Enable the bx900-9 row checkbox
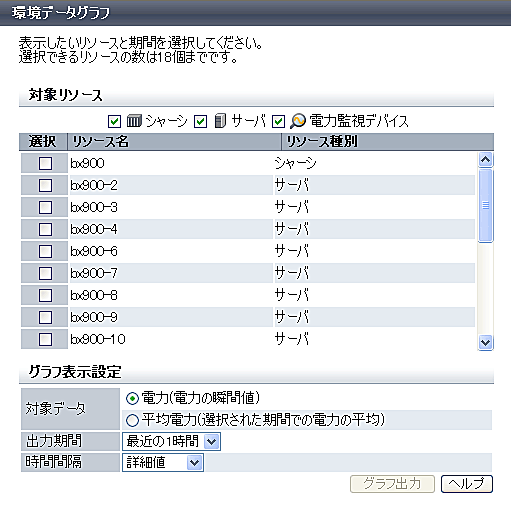This screenshot has width=511, height=506. tap(45, 317)
